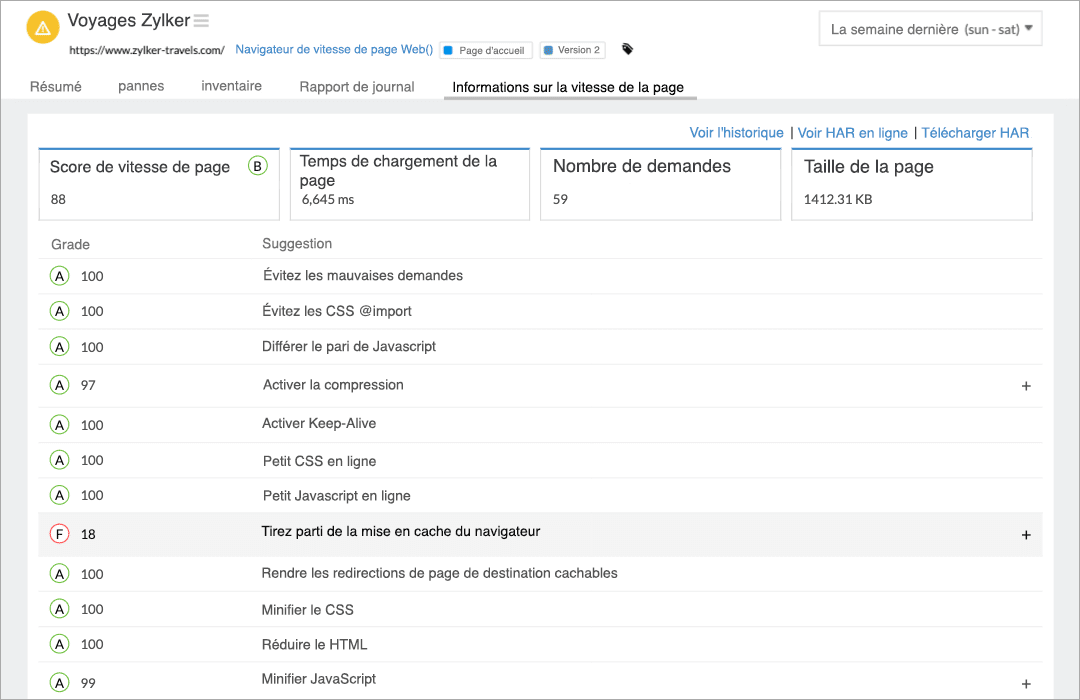Switch to the Résumé tab

point(56,87)
